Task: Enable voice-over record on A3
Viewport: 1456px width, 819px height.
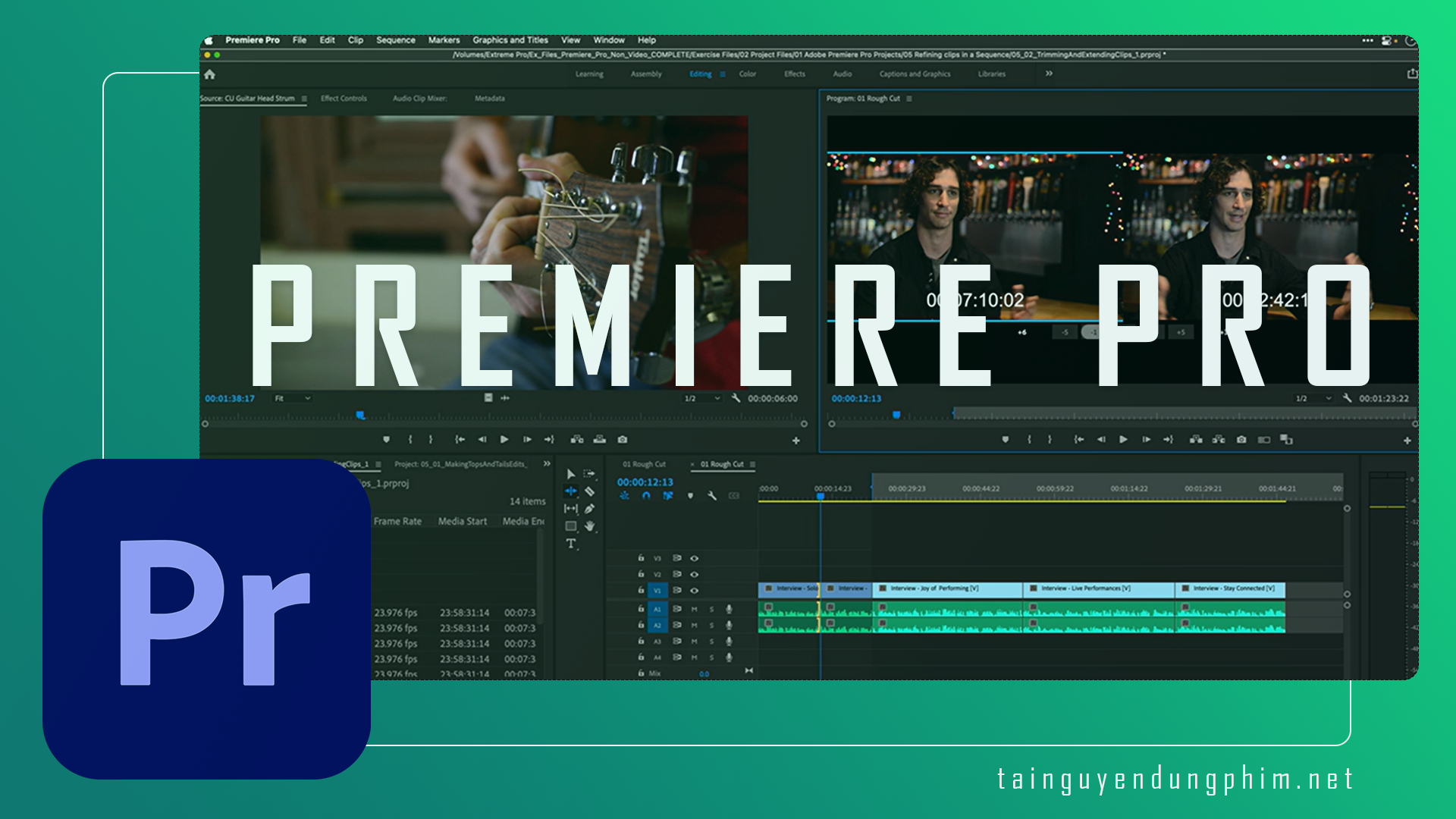Action: click(x=729, y=642)
